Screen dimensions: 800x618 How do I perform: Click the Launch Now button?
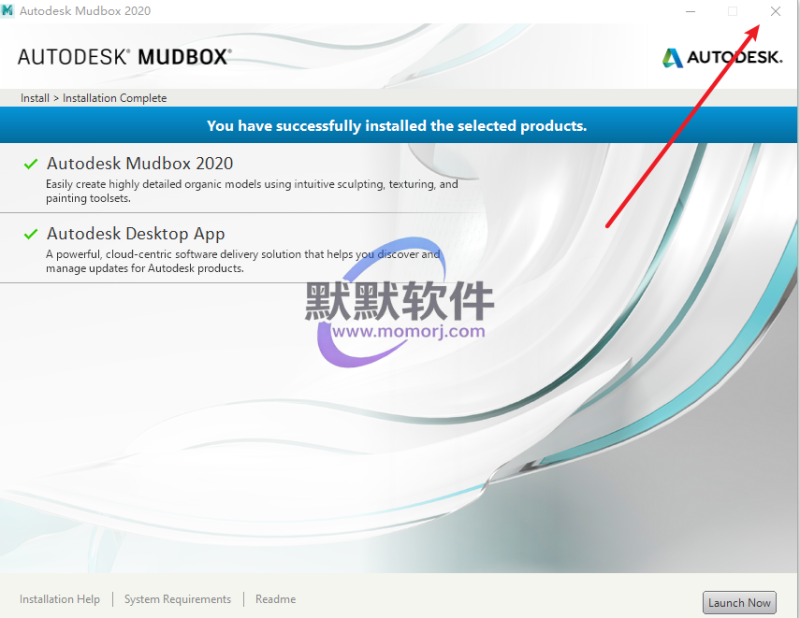coord(739,602)
